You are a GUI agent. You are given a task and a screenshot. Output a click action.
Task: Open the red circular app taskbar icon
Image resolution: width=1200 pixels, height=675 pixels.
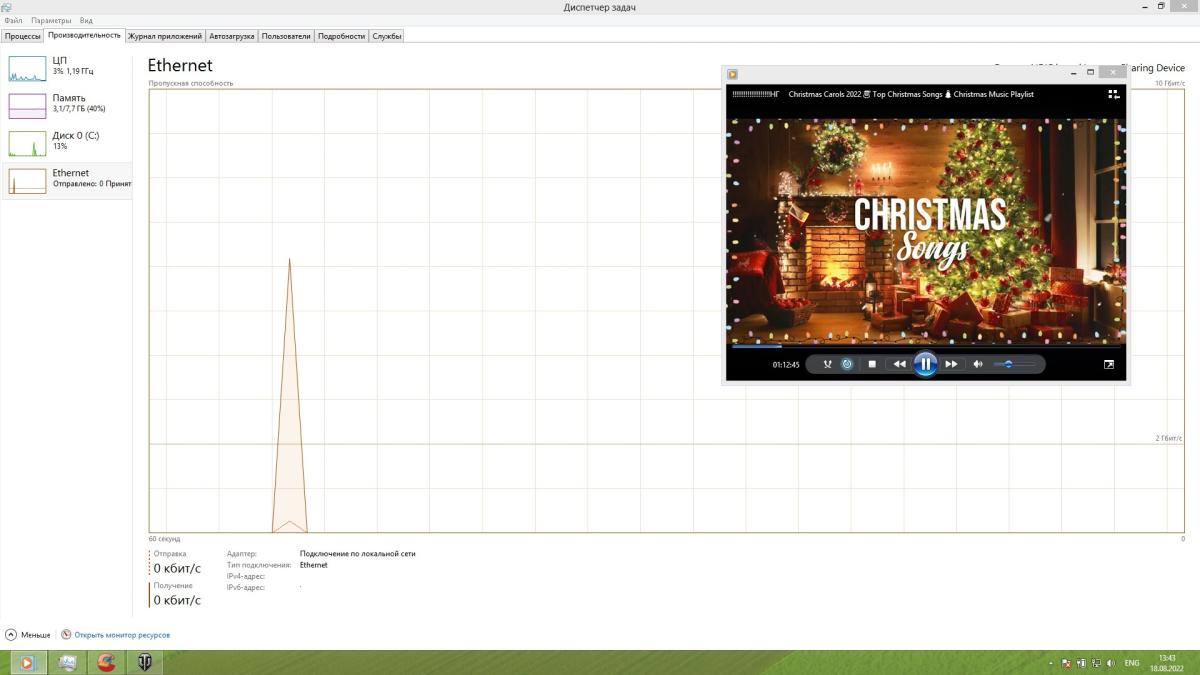(106, 663)
